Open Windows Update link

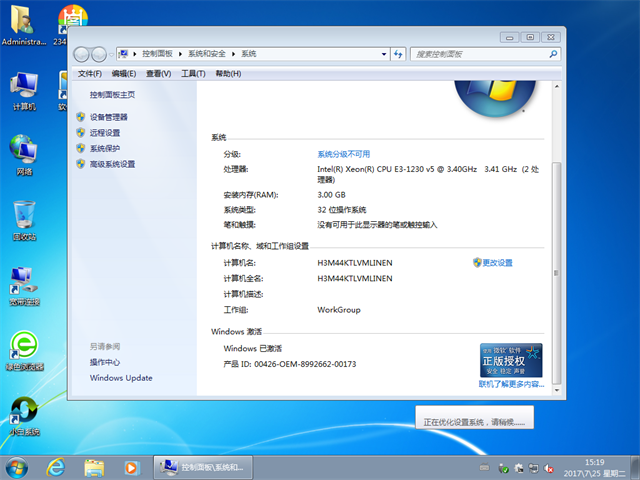click(x=121, y=378)
